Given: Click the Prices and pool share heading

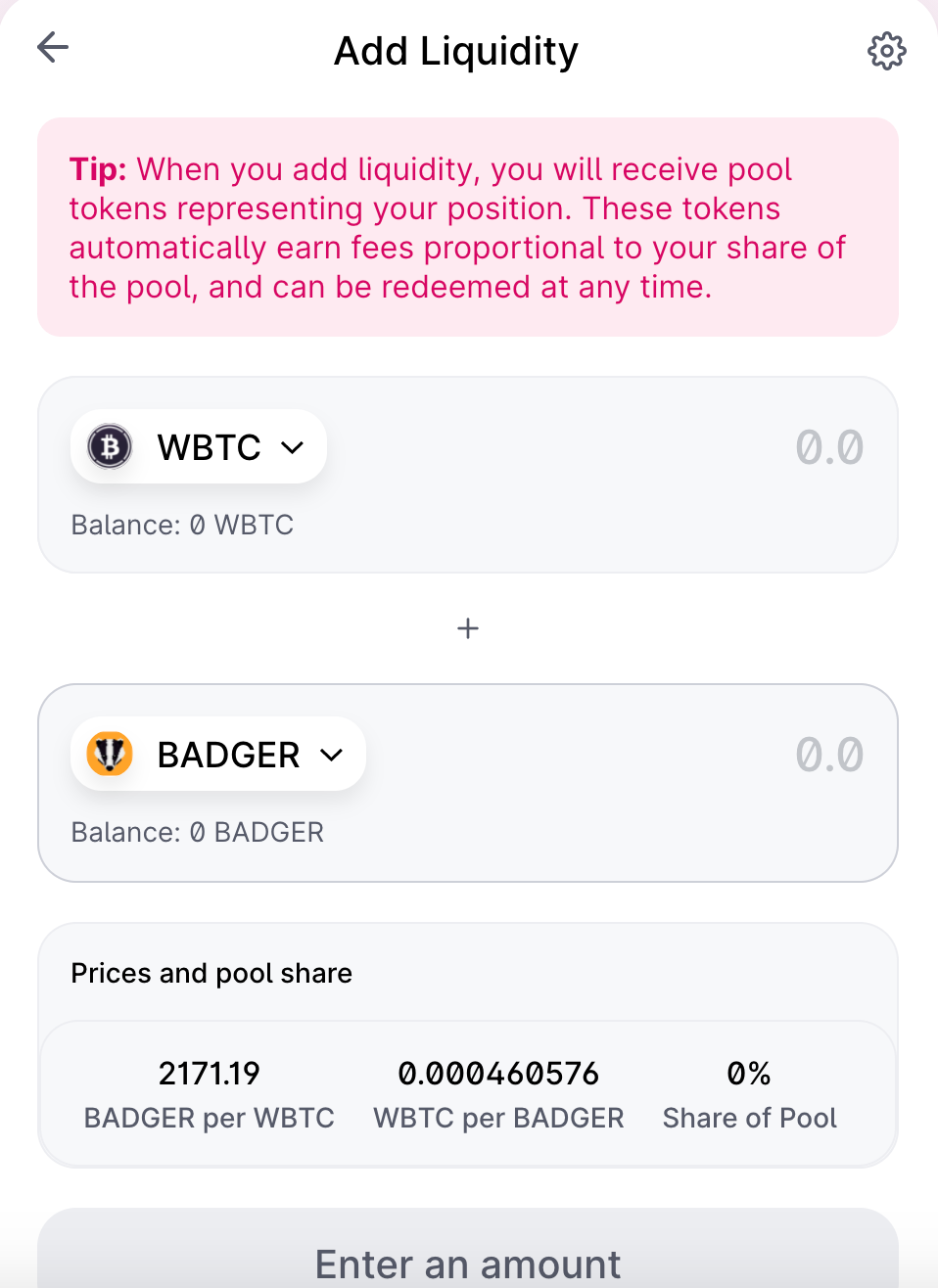Looking at the screenshot, I should pos(211,973).
